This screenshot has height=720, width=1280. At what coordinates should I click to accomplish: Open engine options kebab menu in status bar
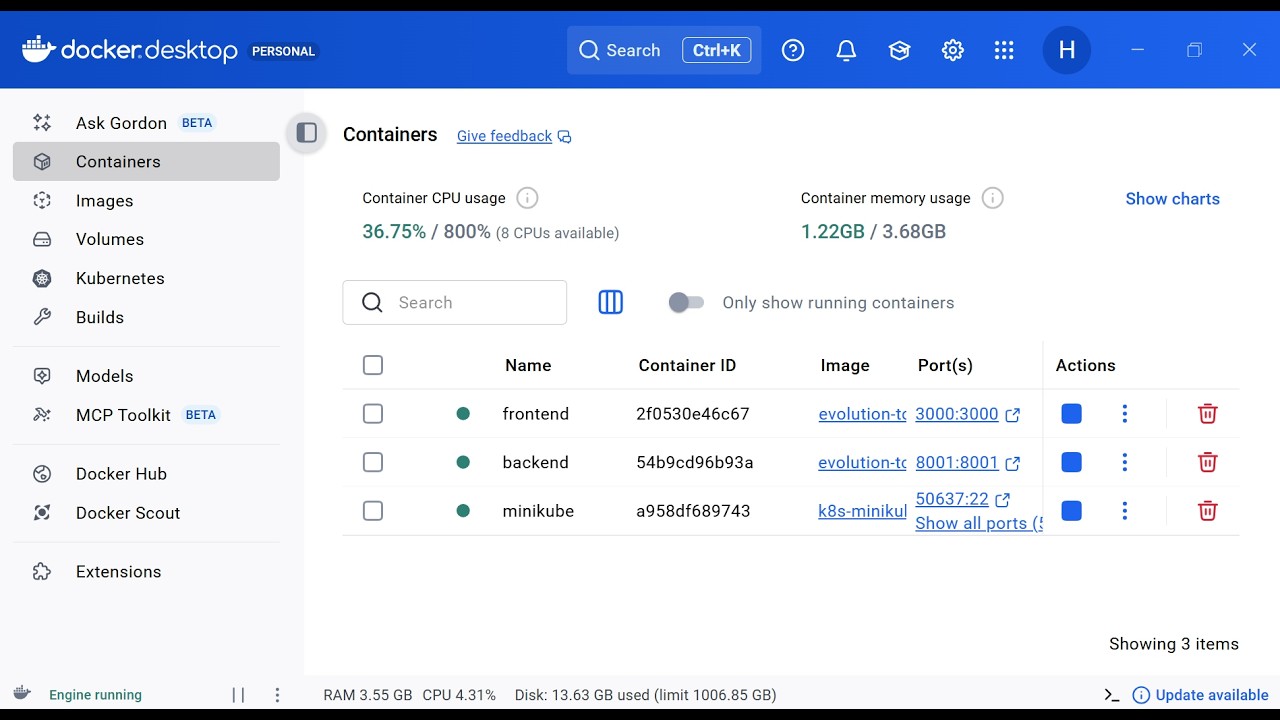point(277,695)
